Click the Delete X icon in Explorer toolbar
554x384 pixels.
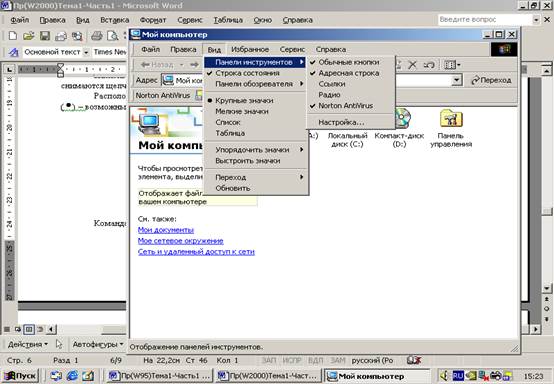click(x=412, y=65)
